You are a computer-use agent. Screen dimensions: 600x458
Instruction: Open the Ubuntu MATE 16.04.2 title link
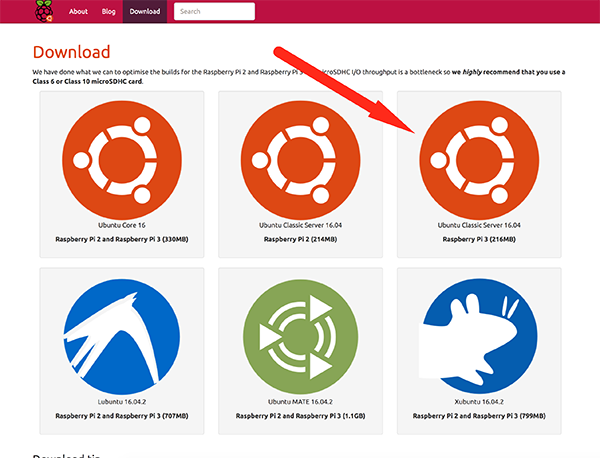coord(300,402)
